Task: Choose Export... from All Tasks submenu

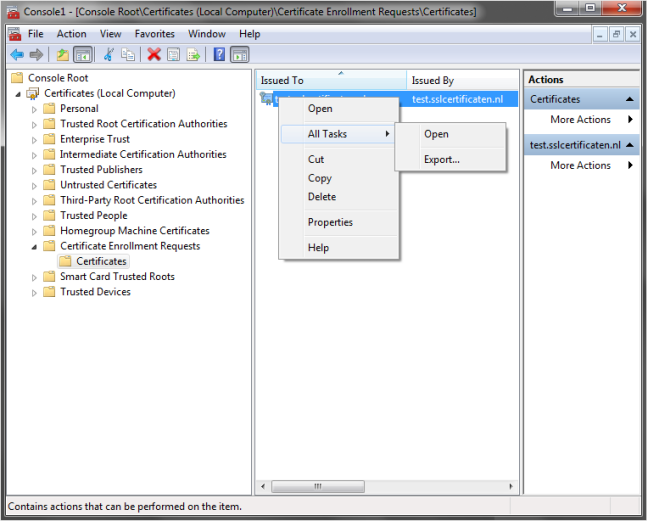Action: click(441, 159)
